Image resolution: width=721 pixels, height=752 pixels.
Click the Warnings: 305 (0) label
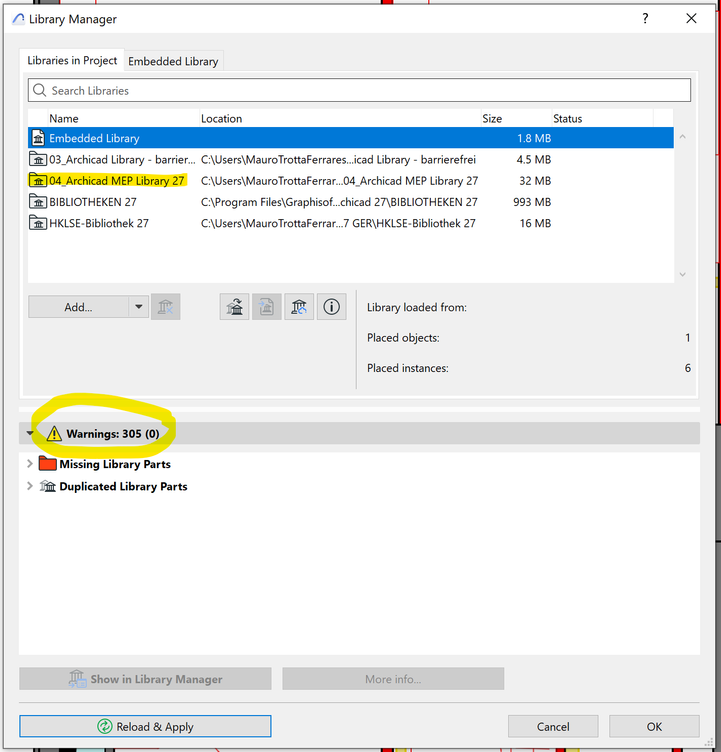(x=113, y=434)
